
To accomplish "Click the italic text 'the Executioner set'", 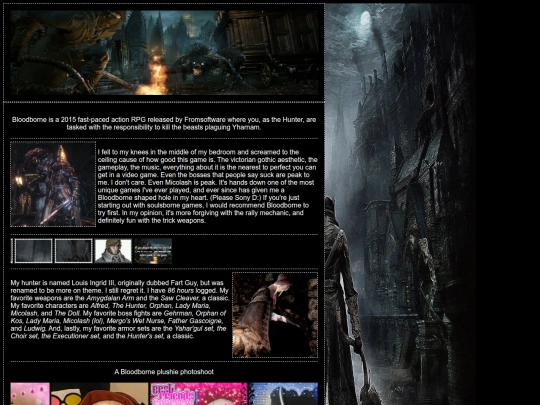I will (x=70, y=336).
